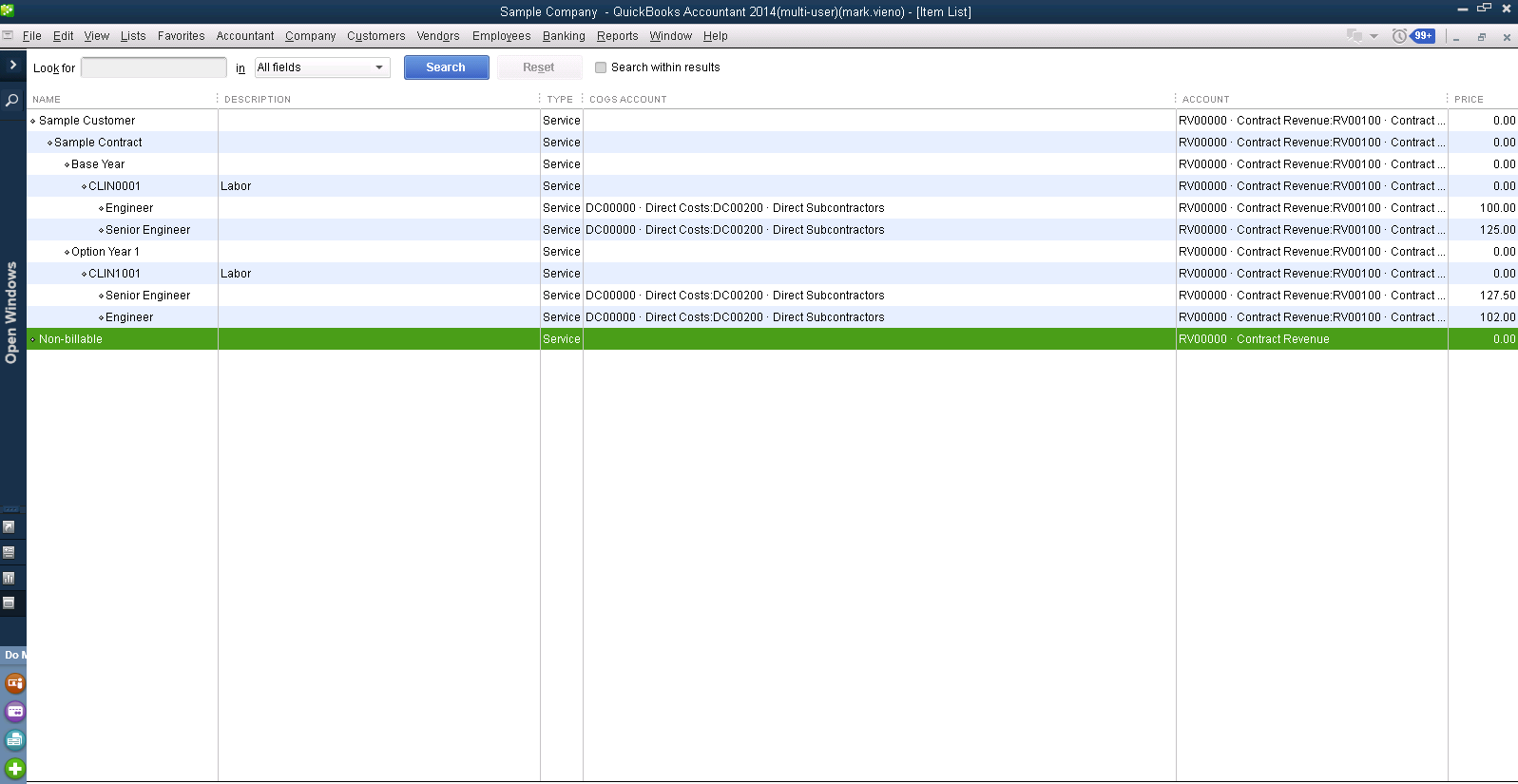Sort by the DESCRIPTION column header
1518x784 pixels.
(258, 99)
